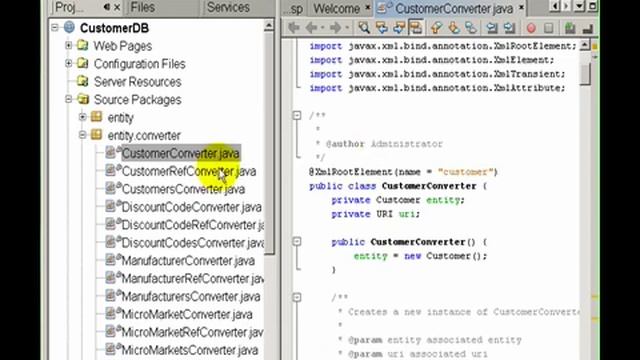
Task: Select CustomersConverter.java in the project tree
Action: click(x=183, y=189)
